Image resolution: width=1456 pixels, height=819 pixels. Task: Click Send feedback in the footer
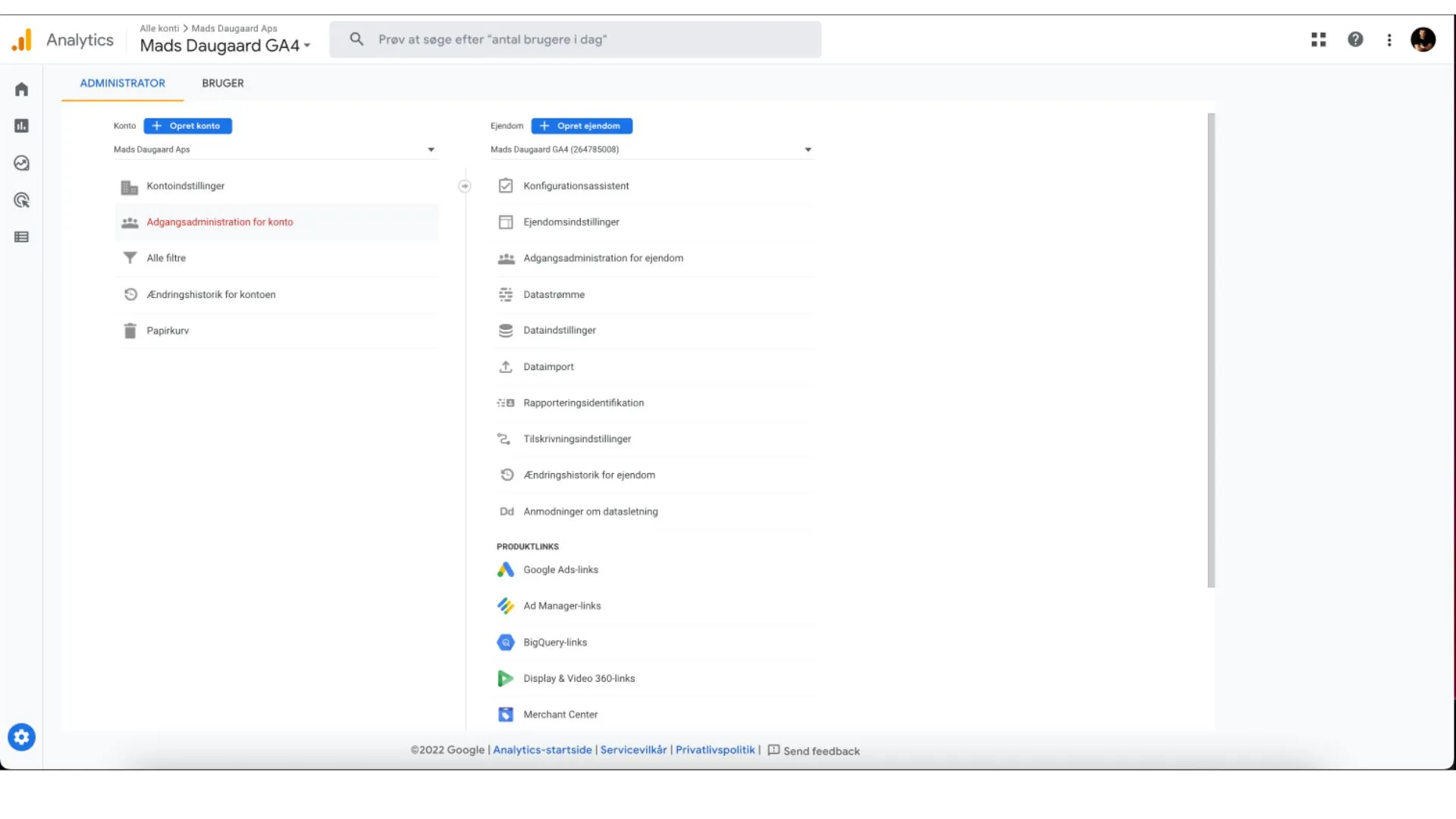click(x=814, y=751)
